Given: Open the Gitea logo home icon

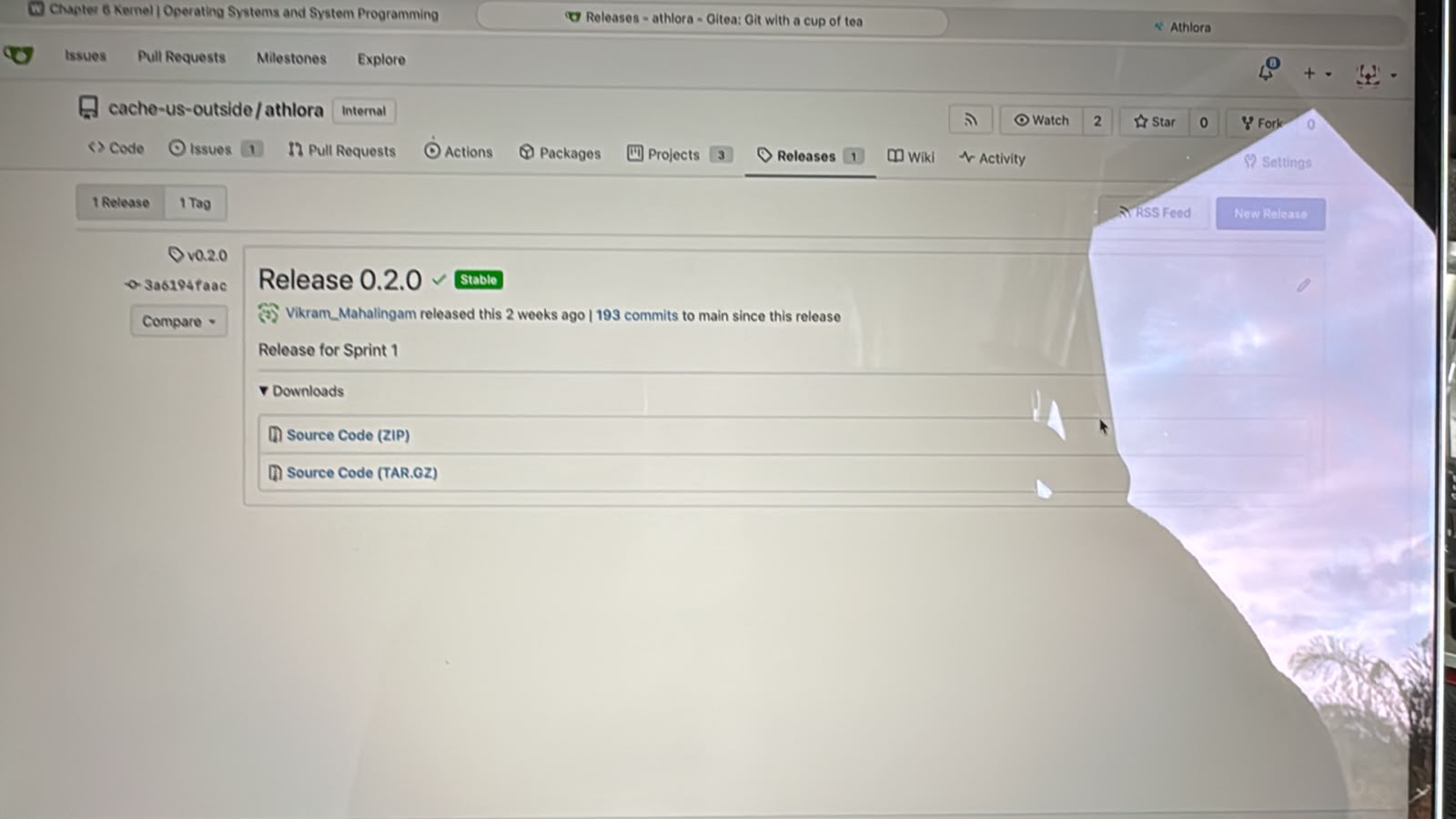Looking at the screenshot, I should pos(18,55).
